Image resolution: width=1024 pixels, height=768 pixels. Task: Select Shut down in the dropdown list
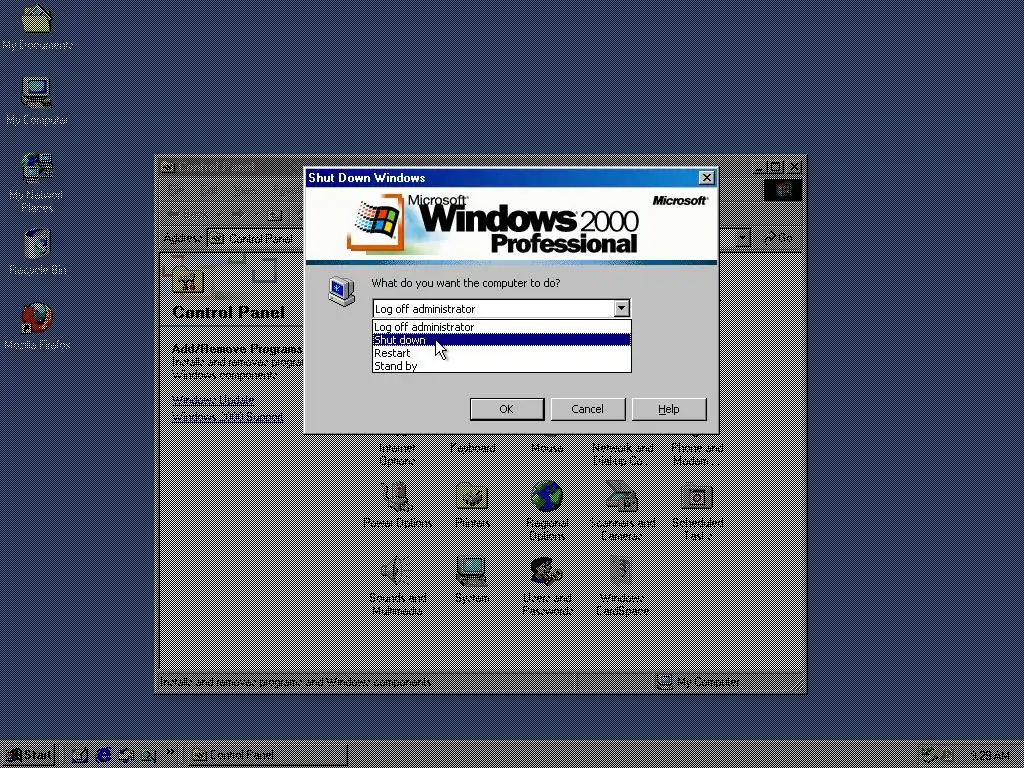501,340
